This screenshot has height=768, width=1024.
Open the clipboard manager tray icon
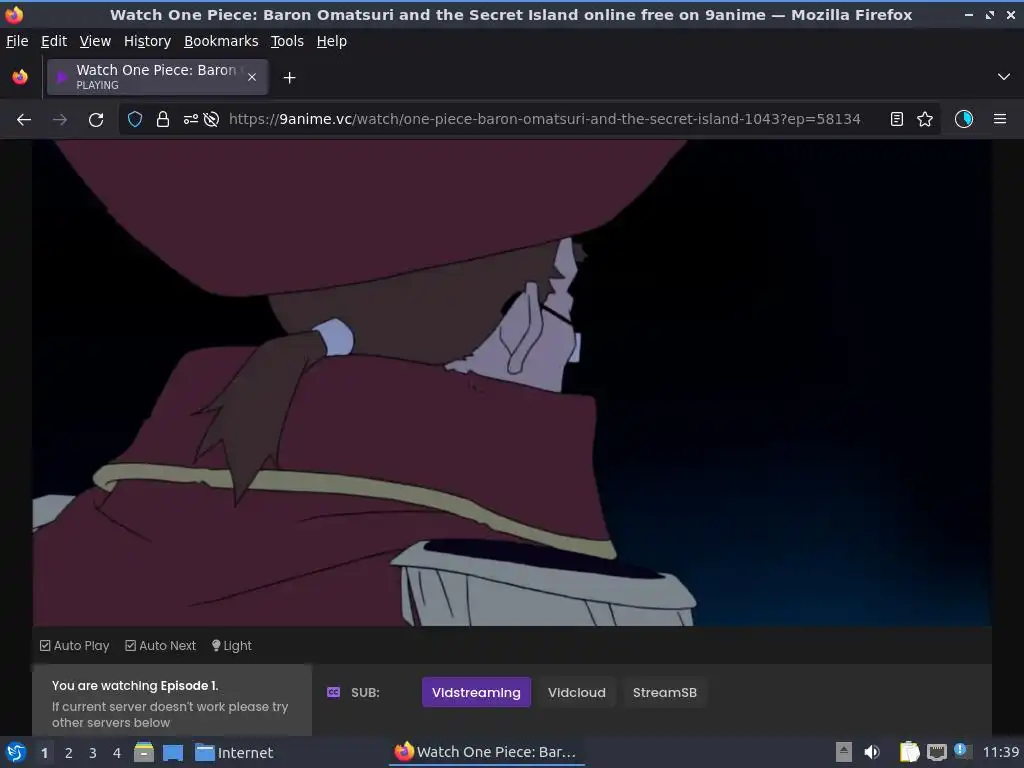[x=909, y=752]
